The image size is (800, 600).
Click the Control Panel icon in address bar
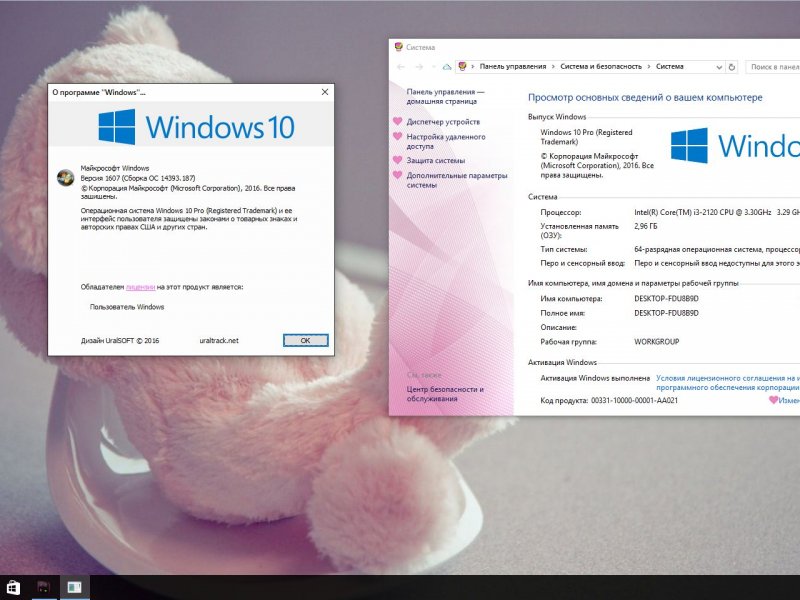[x=463, y=66]
